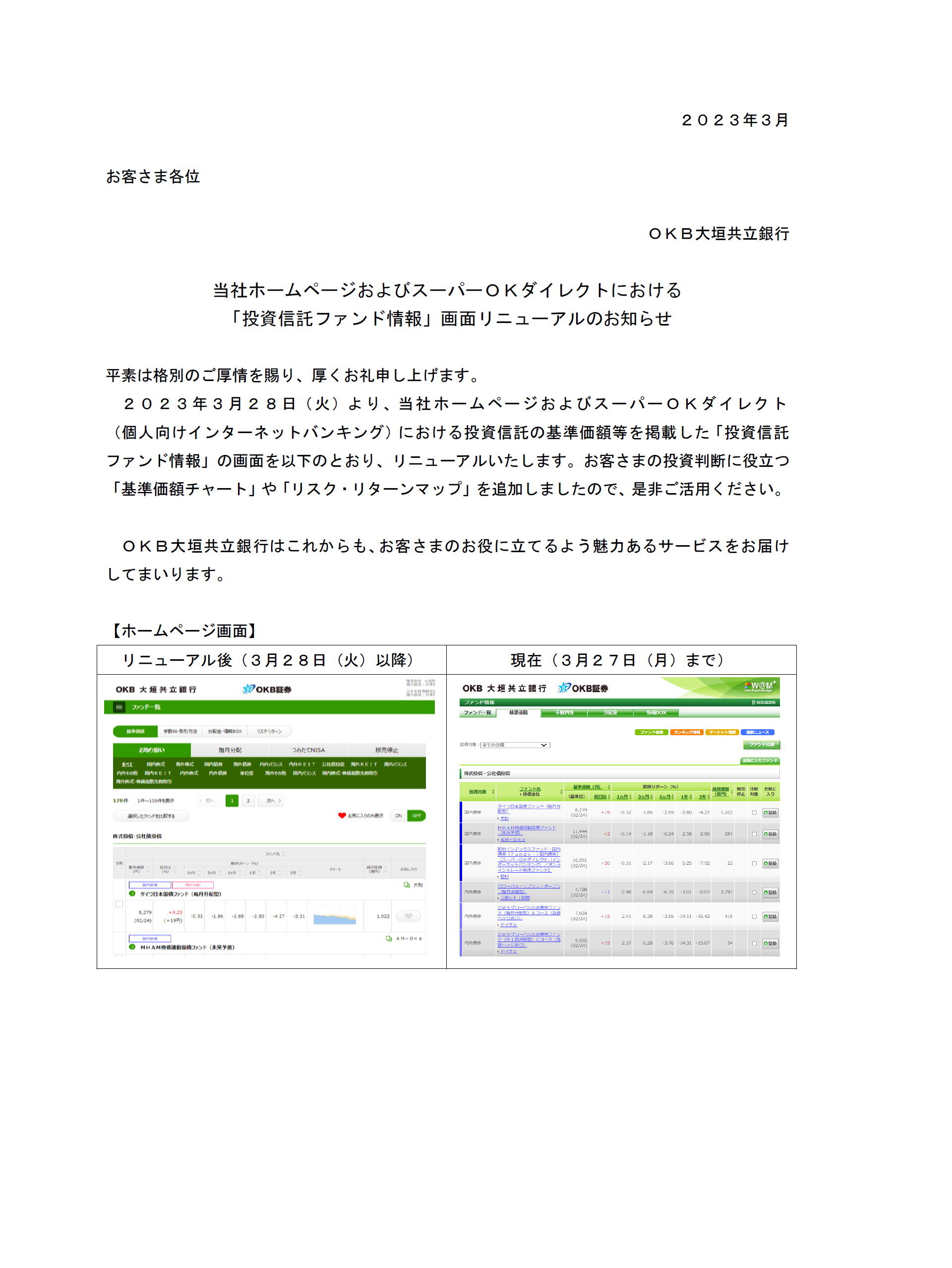This screenshot has height=1268, width=952.
Task: Check 比較対象 box for MHAM fund row
Action: pyautogui.click(x=754, y=833)
